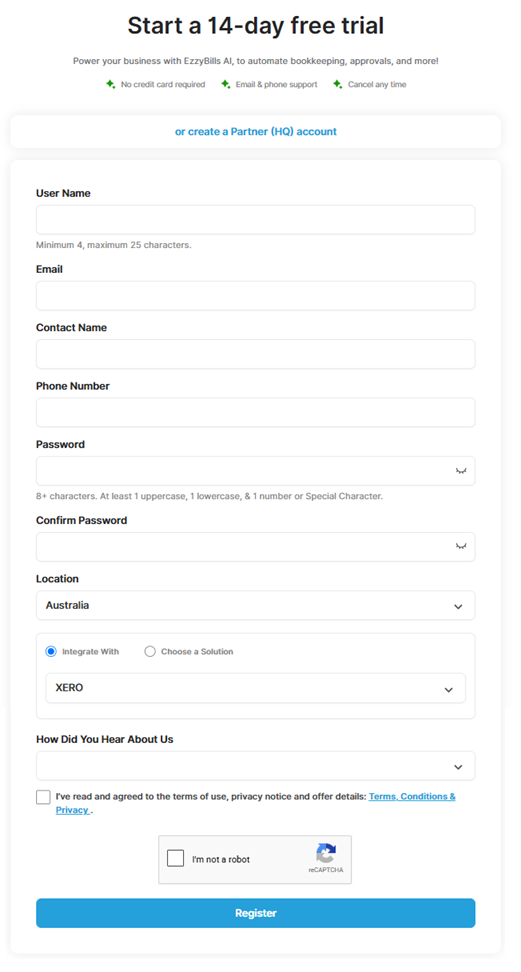Show password using the Password field eye icon

tap(461, 471)
